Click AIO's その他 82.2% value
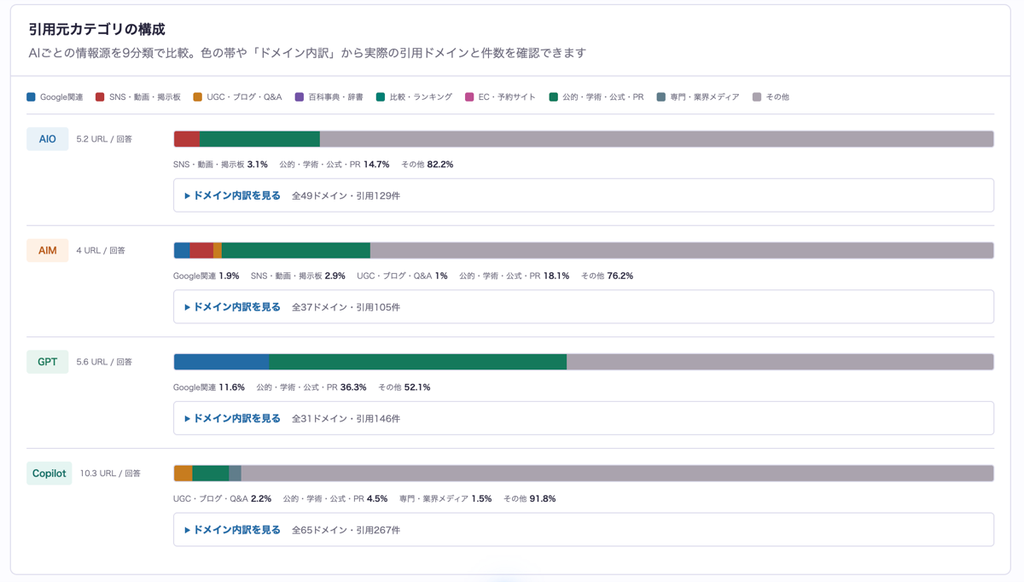 (x=427, y=164)
